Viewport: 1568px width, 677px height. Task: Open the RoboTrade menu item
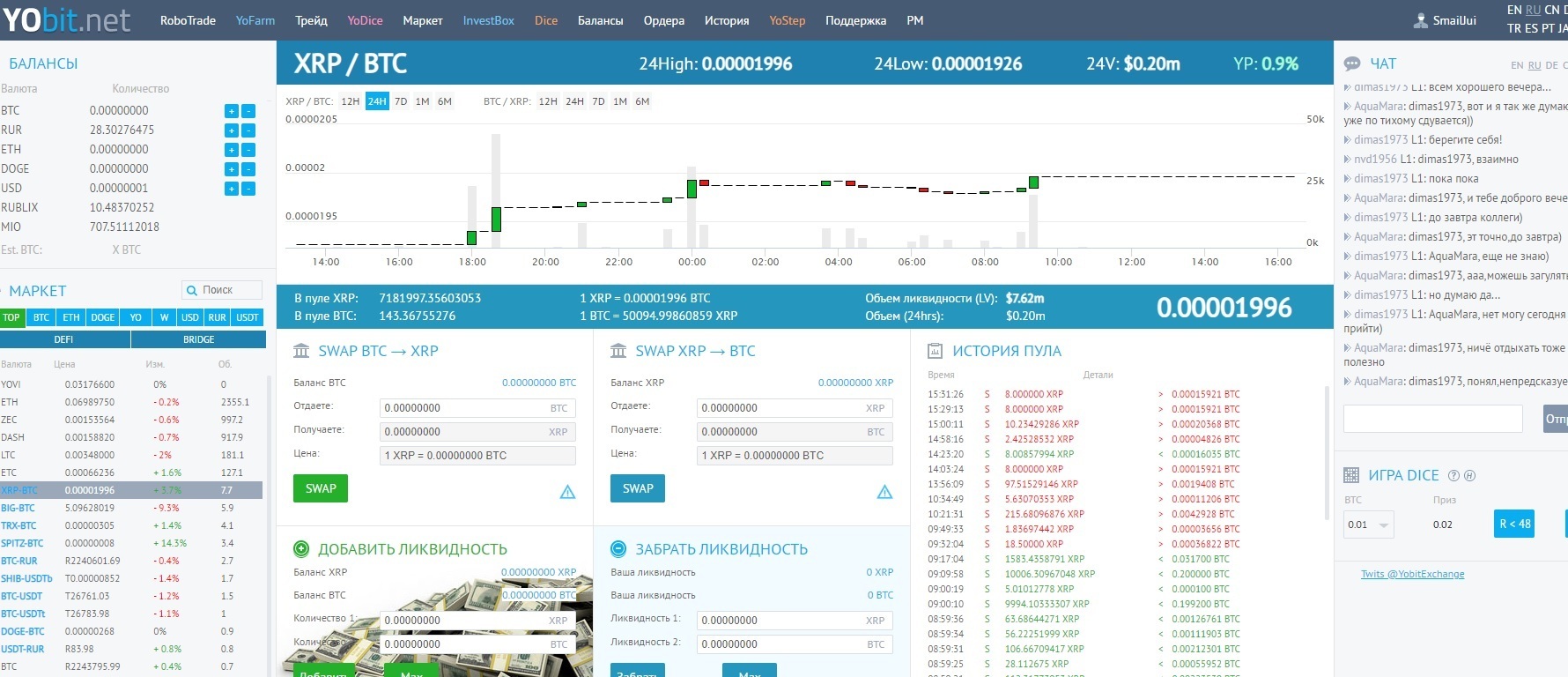click(x=188, y=20)
